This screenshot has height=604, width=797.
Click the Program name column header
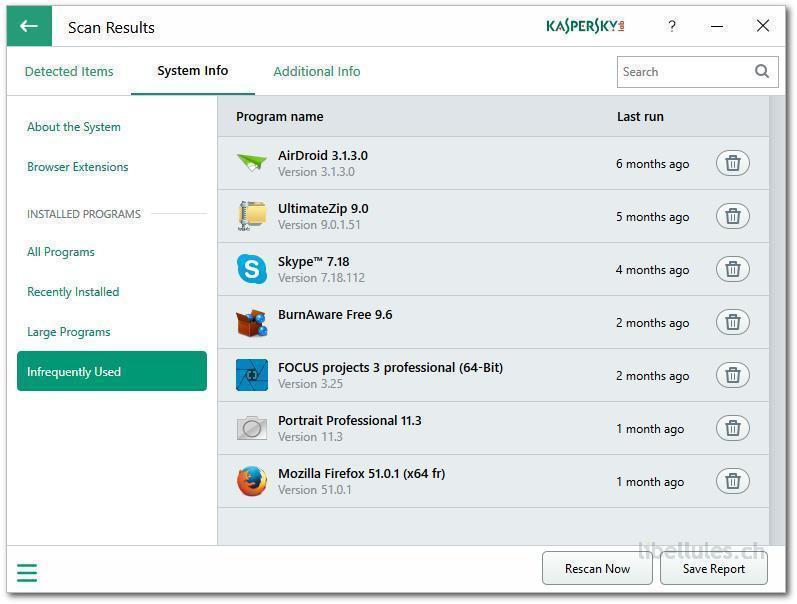pyautogui.click(x=280, y=116)
